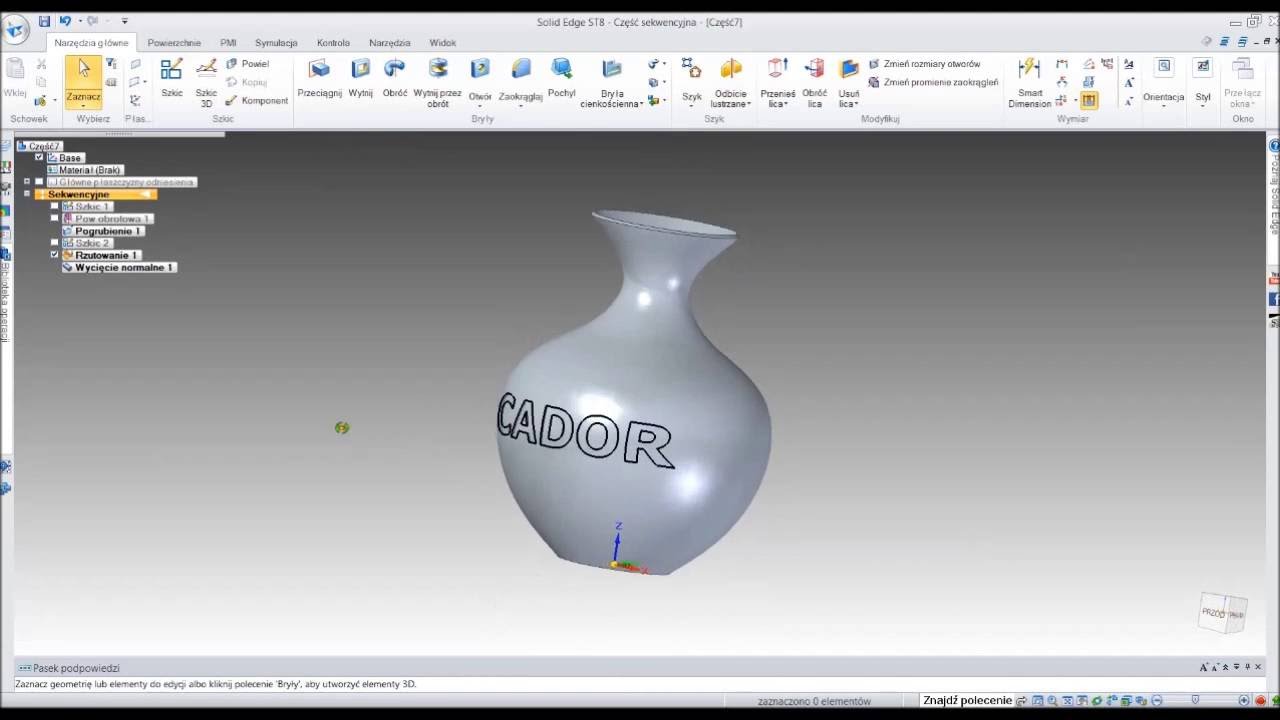Click the Styl view style icon

(1203, 67)
